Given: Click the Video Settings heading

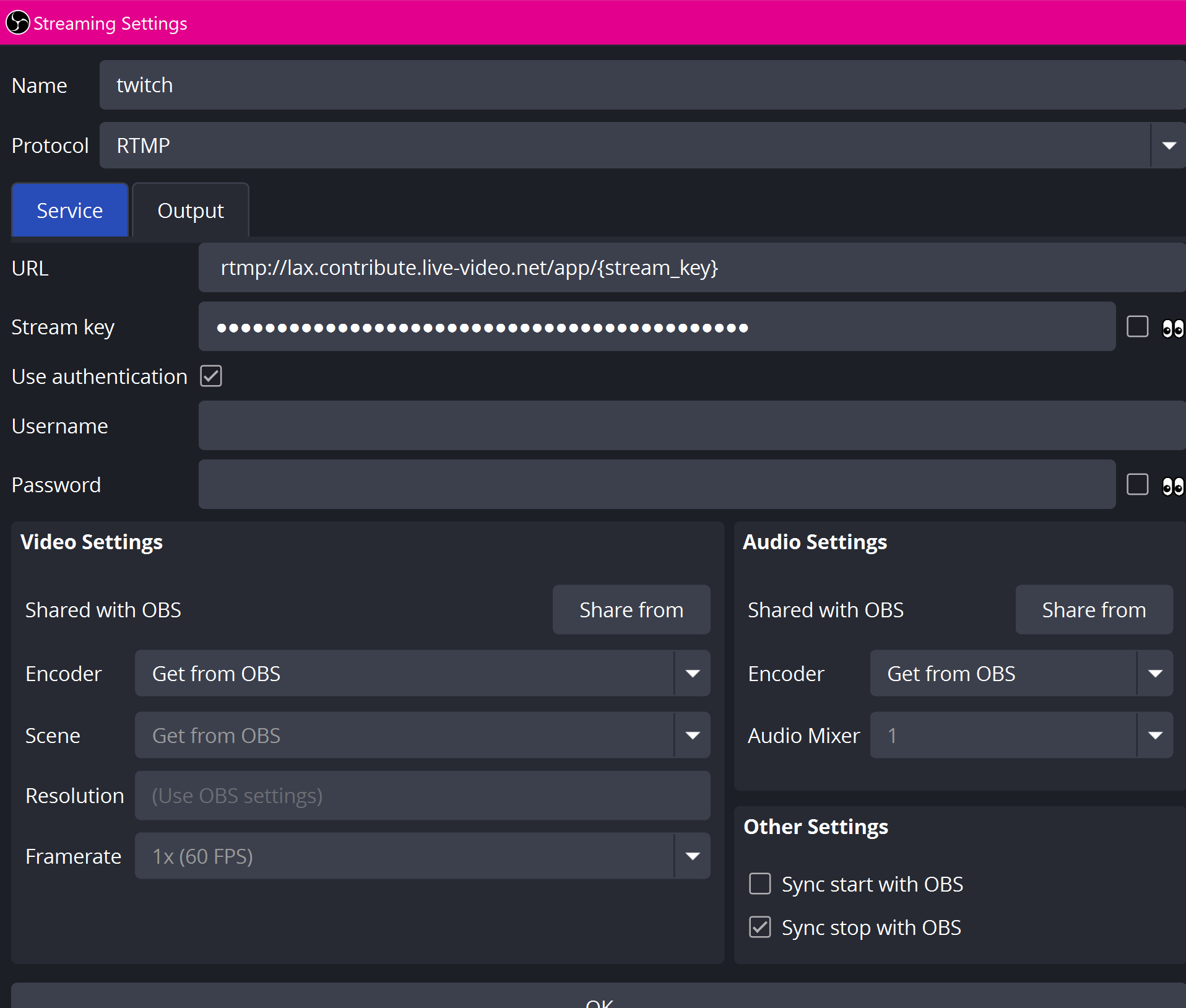Looking at the screenshot, I should 92,542.
